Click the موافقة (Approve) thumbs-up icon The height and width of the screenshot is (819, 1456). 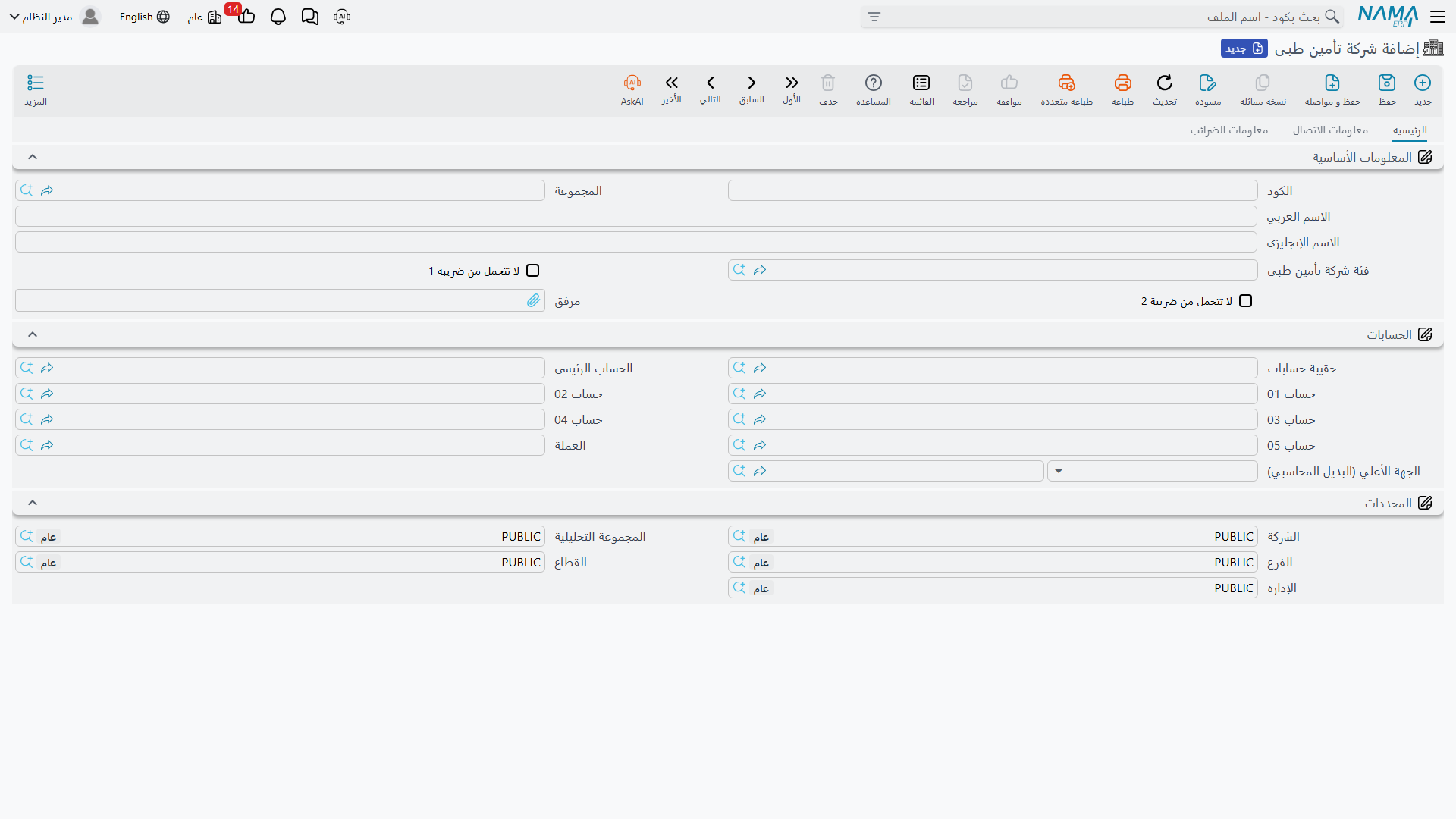(x=1009, y=83)
